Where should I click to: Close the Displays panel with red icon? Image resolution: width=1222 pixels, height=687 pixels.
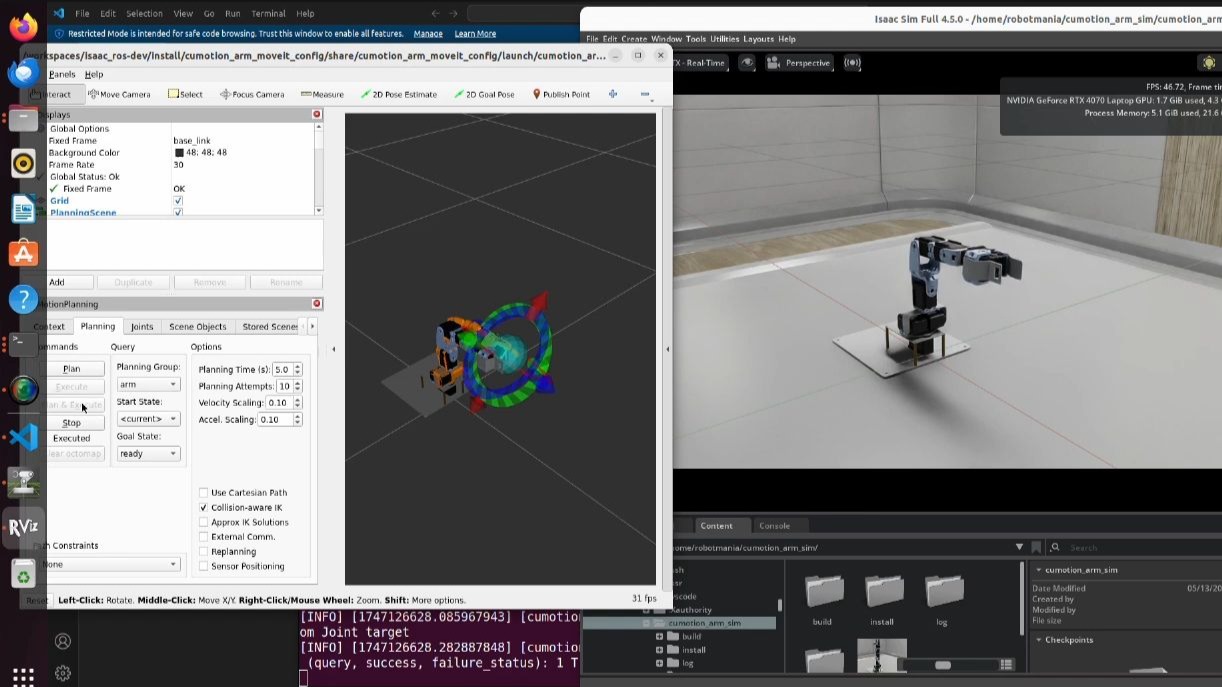click(317, 115)
